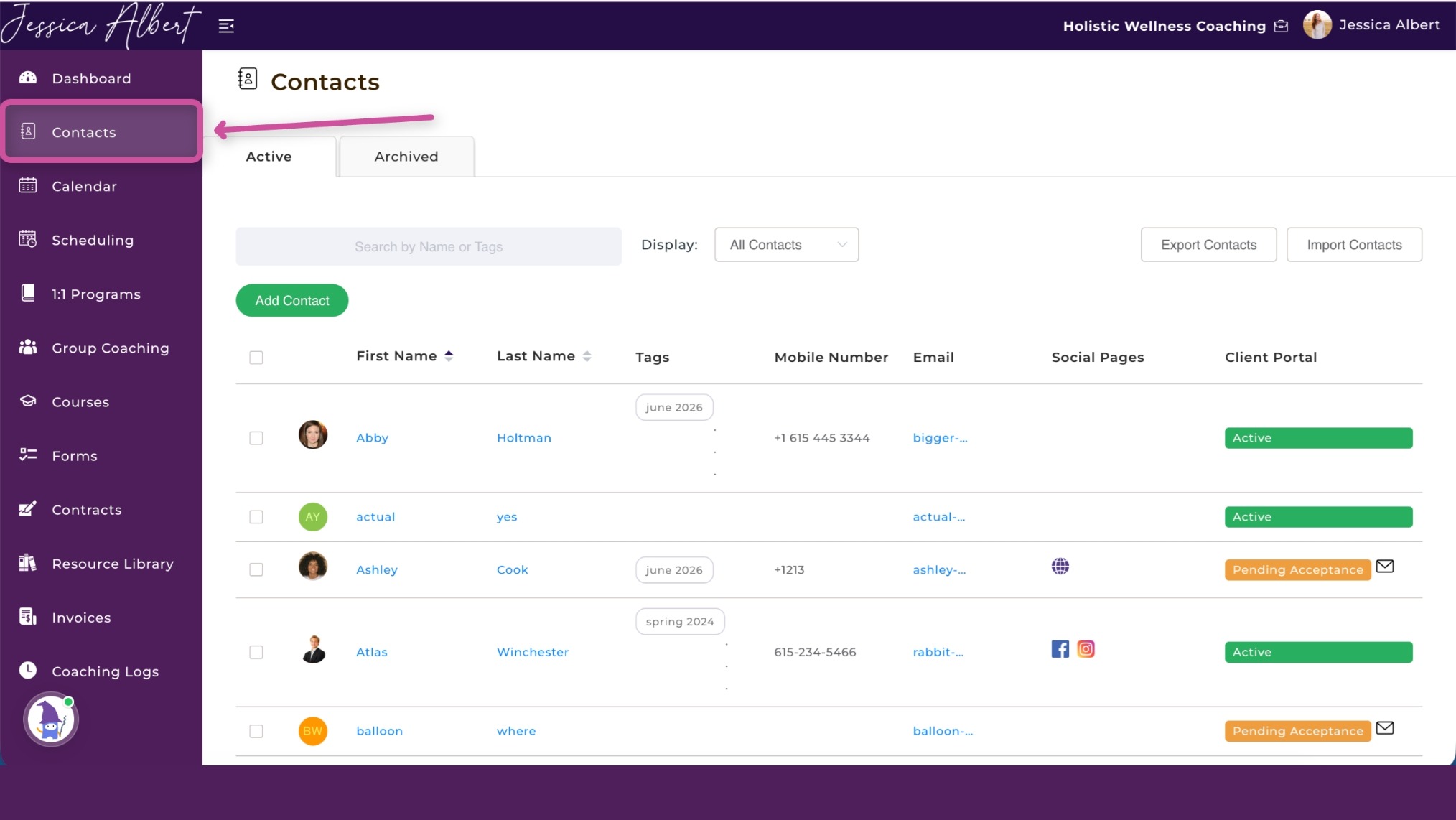
Task: Toggle the sidebar collapse hamburger icon
Action: (x=226, y=26)
